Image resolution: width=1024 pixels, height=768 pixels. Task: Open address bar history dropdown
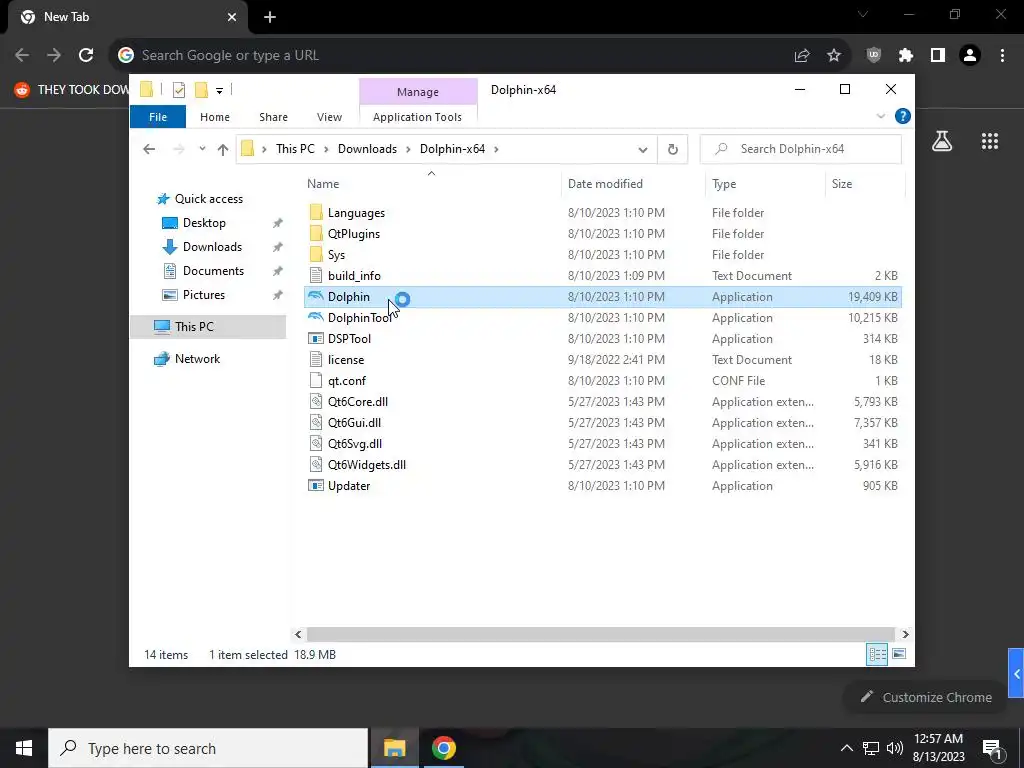pyautogui.click(x=643, y=150)
